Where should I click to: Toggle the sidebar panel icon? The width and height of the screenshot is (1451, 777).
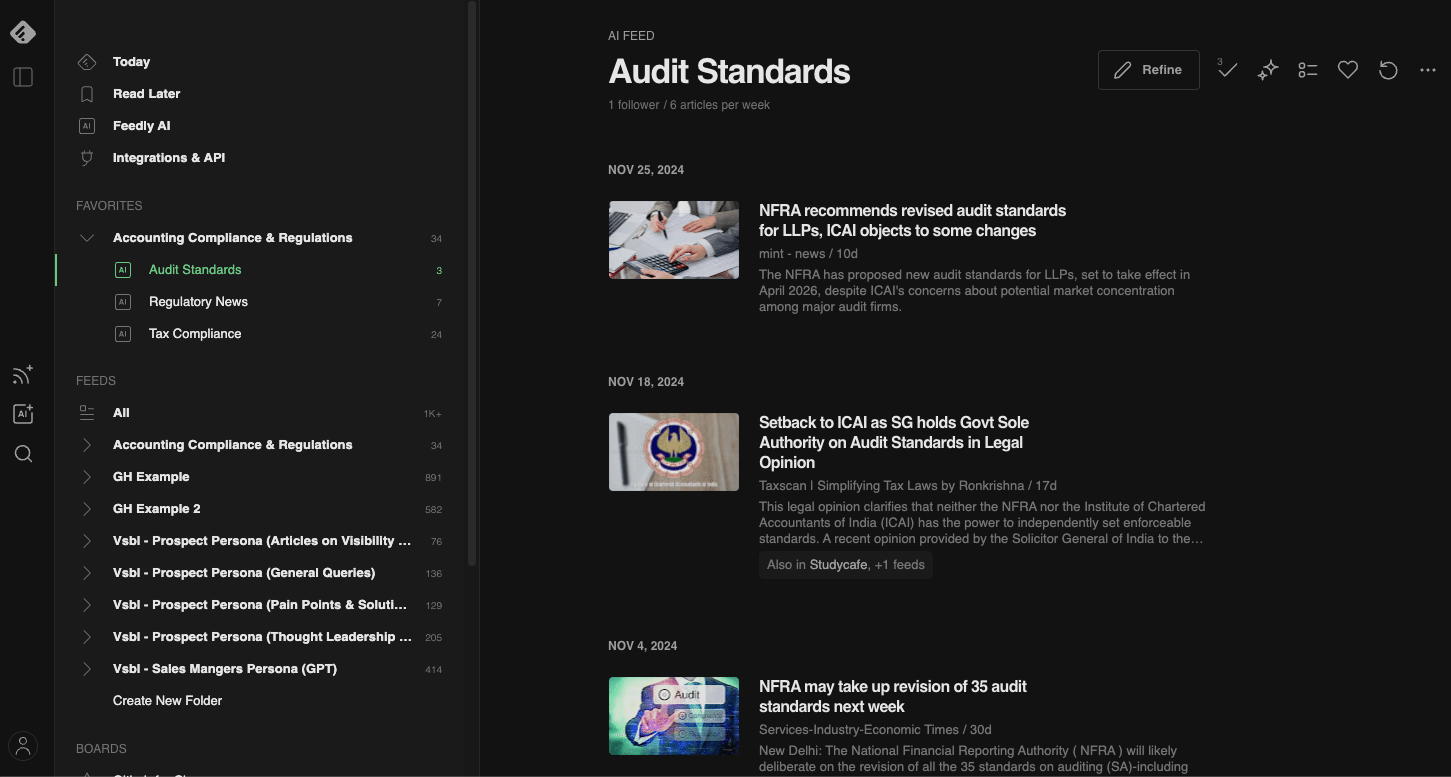pyautogui.click(x=23, y=77)
